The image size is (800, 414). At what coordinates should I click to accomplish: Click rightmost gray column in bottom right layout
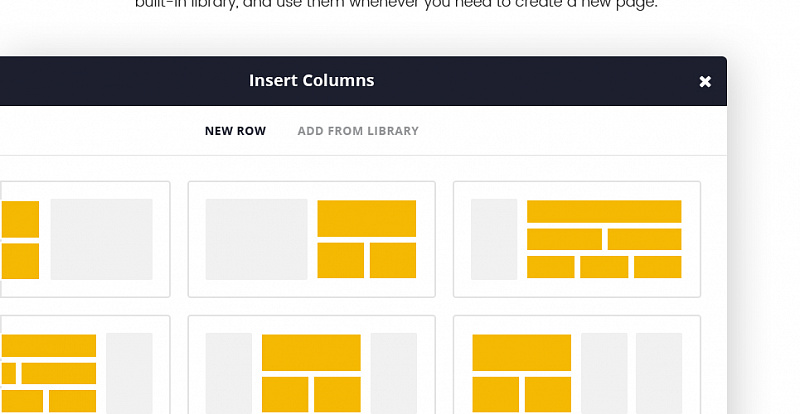click(x=659, y=373)
